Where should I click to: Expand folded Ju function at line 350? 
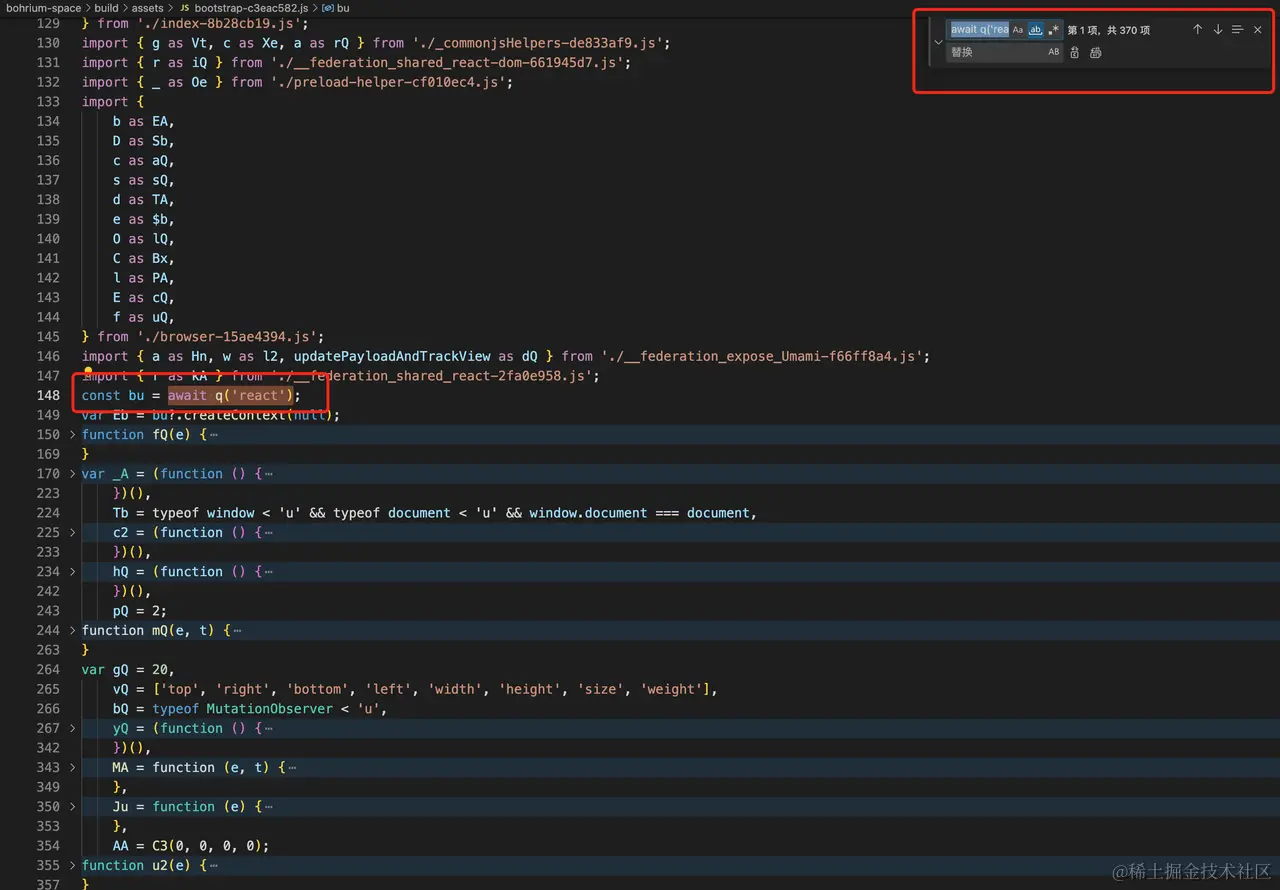click(73, 806)
